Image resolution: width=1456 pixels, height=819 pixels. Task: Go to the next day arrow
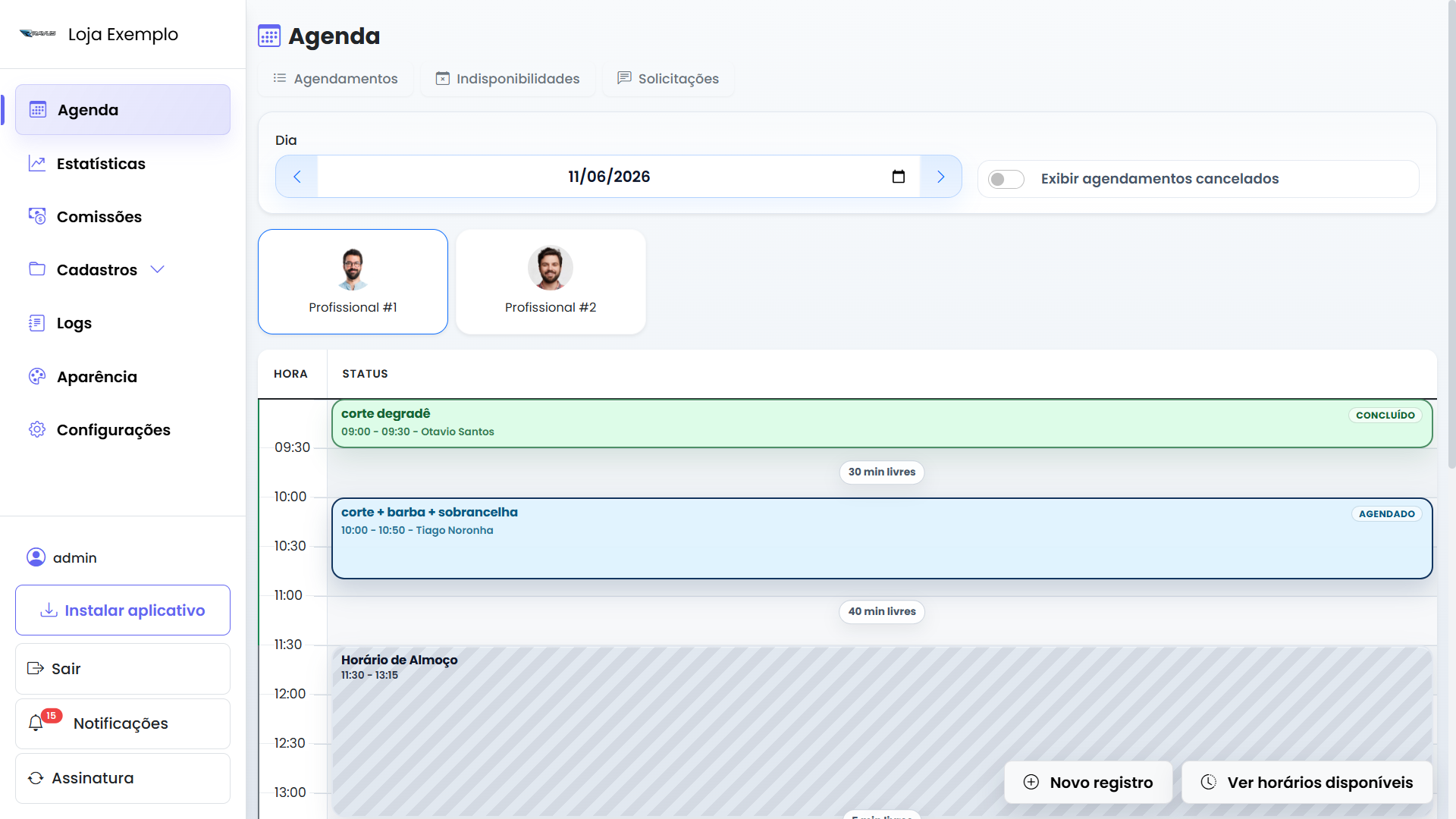(941, 177)
